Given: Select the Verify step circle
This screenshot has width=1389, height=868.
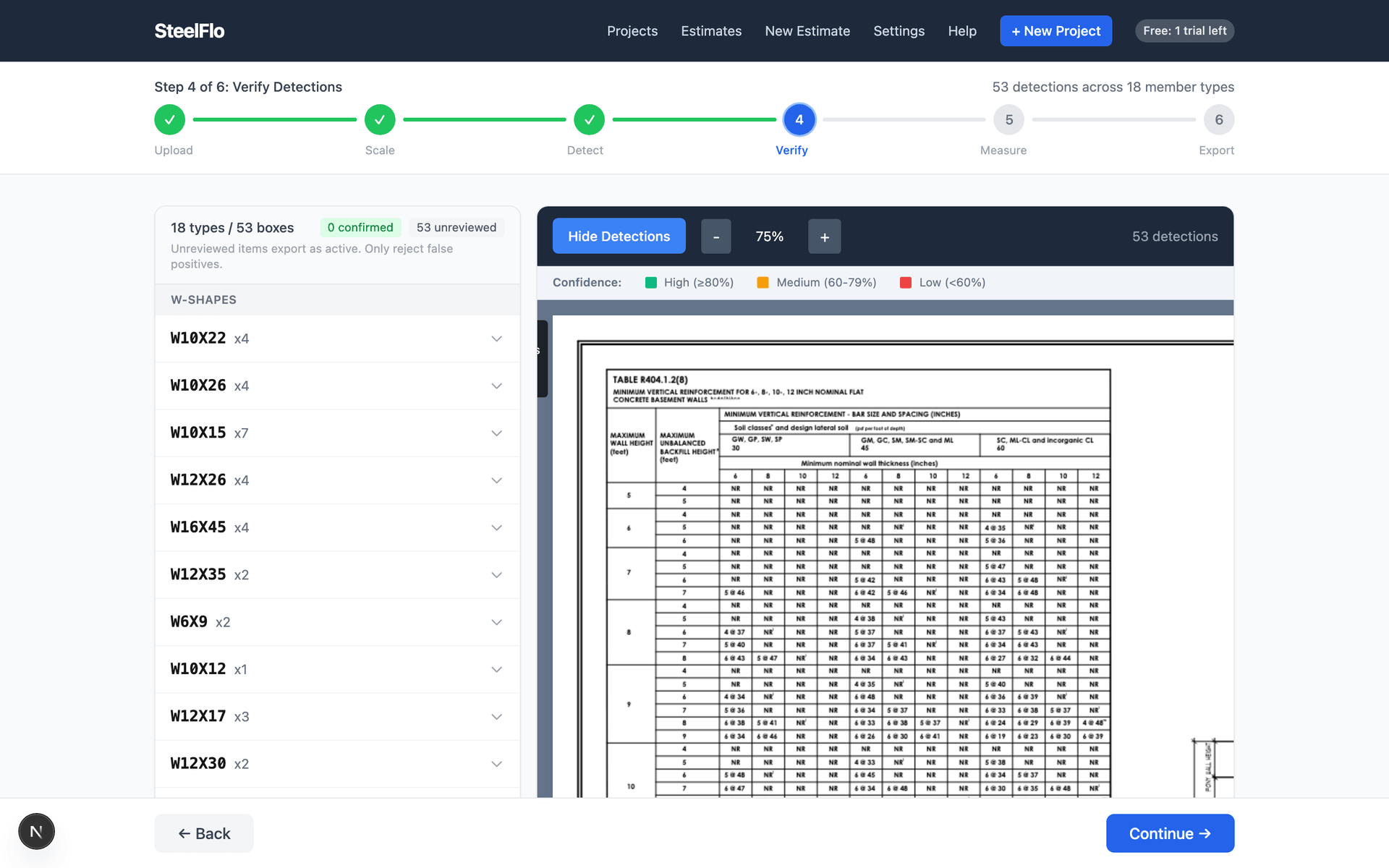Looking at the screenshot, I should [x=799, y=119].
